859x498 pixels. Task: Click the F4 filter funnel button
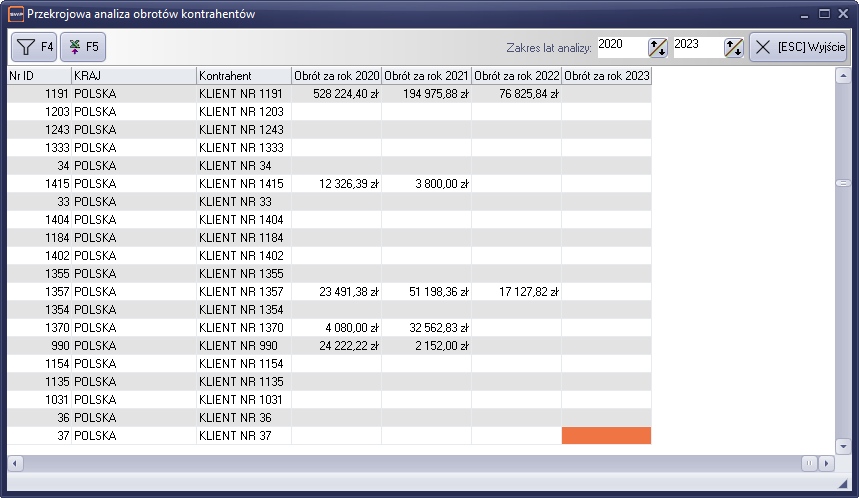[x=34, y=47]
